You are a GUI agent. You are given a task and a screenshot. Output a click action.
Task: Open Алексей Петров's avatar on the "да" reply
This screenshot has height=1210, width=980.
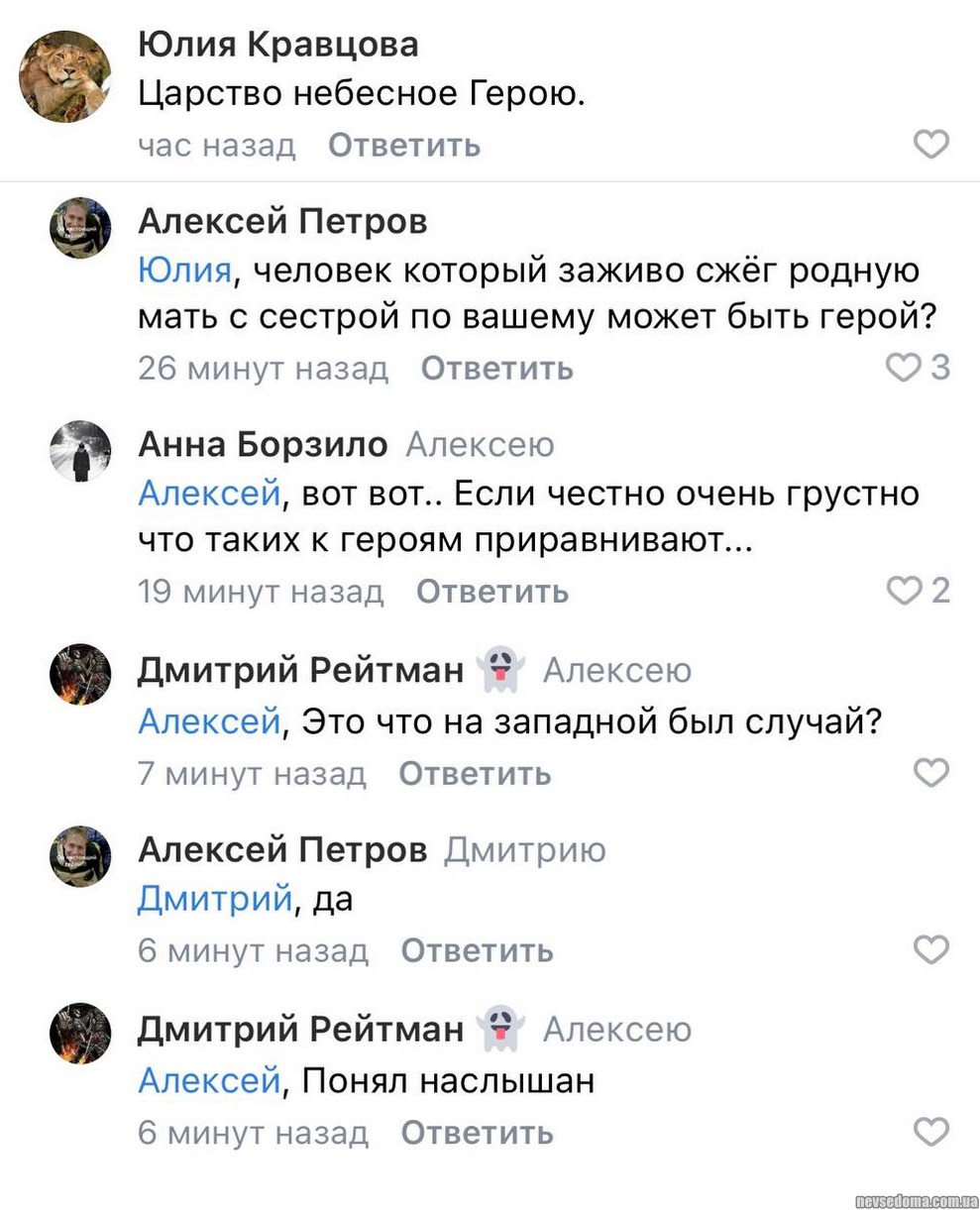[80, 856]
